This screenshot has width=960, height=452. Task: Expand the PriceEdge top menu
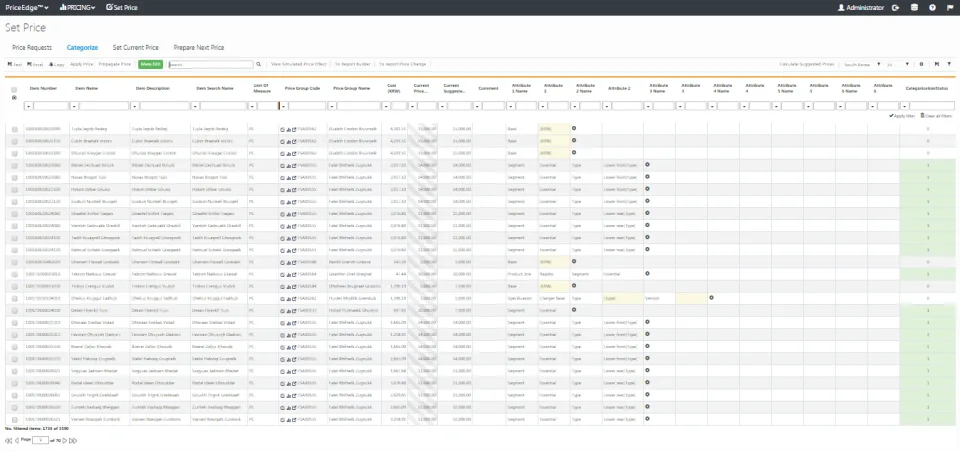(x=26, y=8)
